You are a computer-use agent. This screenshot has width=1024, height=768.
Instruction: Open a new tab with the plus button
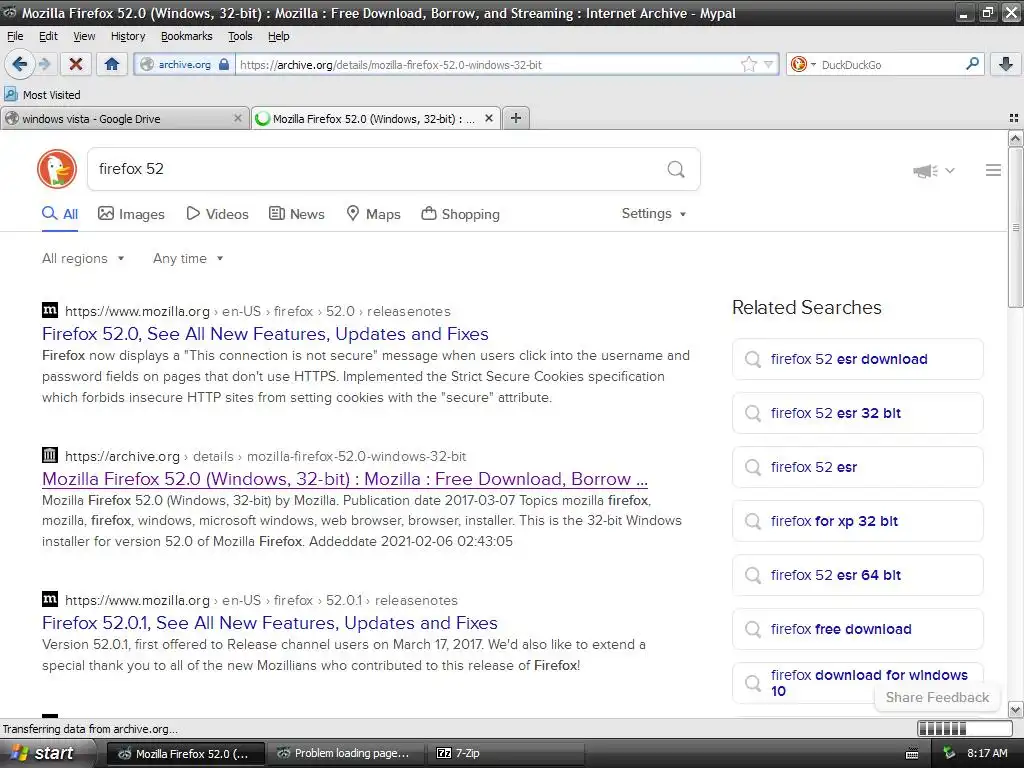click(516, 118)
